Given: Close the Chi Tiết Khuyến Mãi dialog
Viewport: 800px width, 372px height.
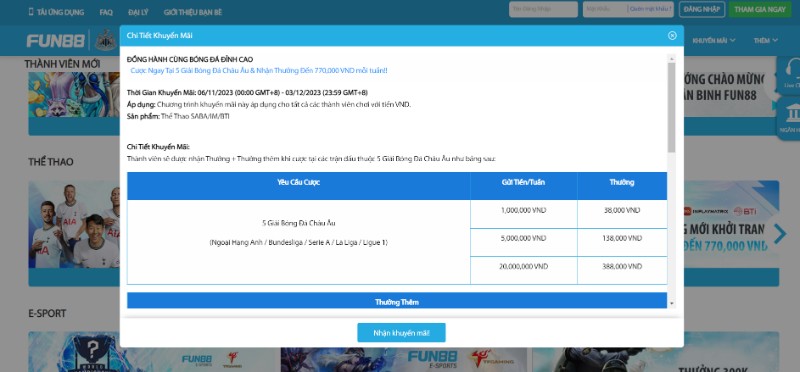Looking at the screenshot, I should click(x=672, y=35).
